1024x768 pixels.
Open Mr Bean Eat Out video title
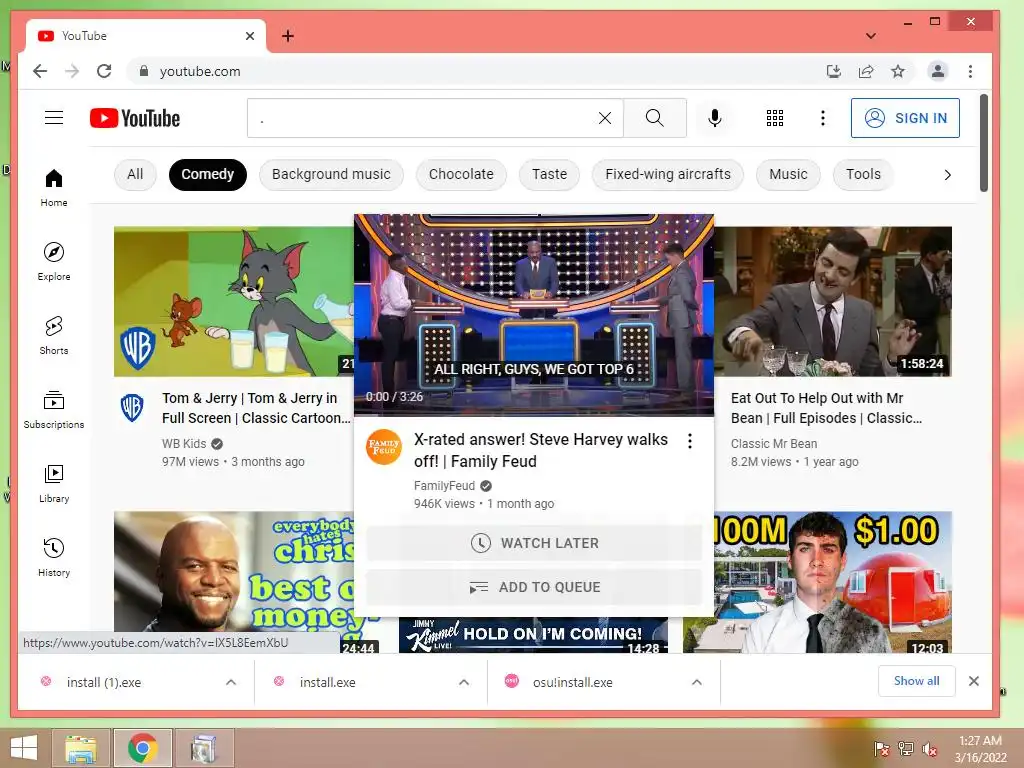coord(826,408)
